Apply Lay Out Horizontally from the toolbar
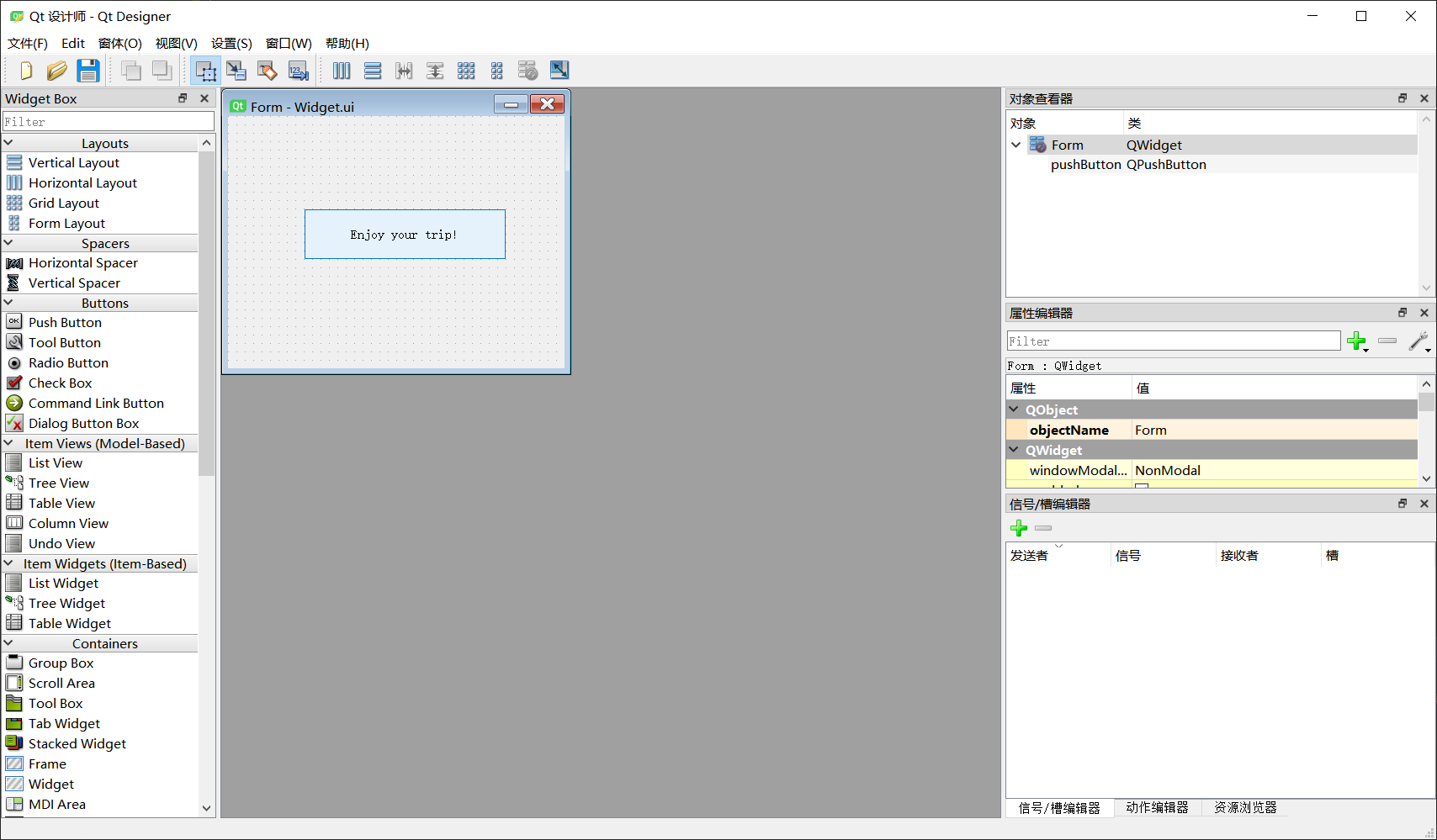 pos(342,71)
